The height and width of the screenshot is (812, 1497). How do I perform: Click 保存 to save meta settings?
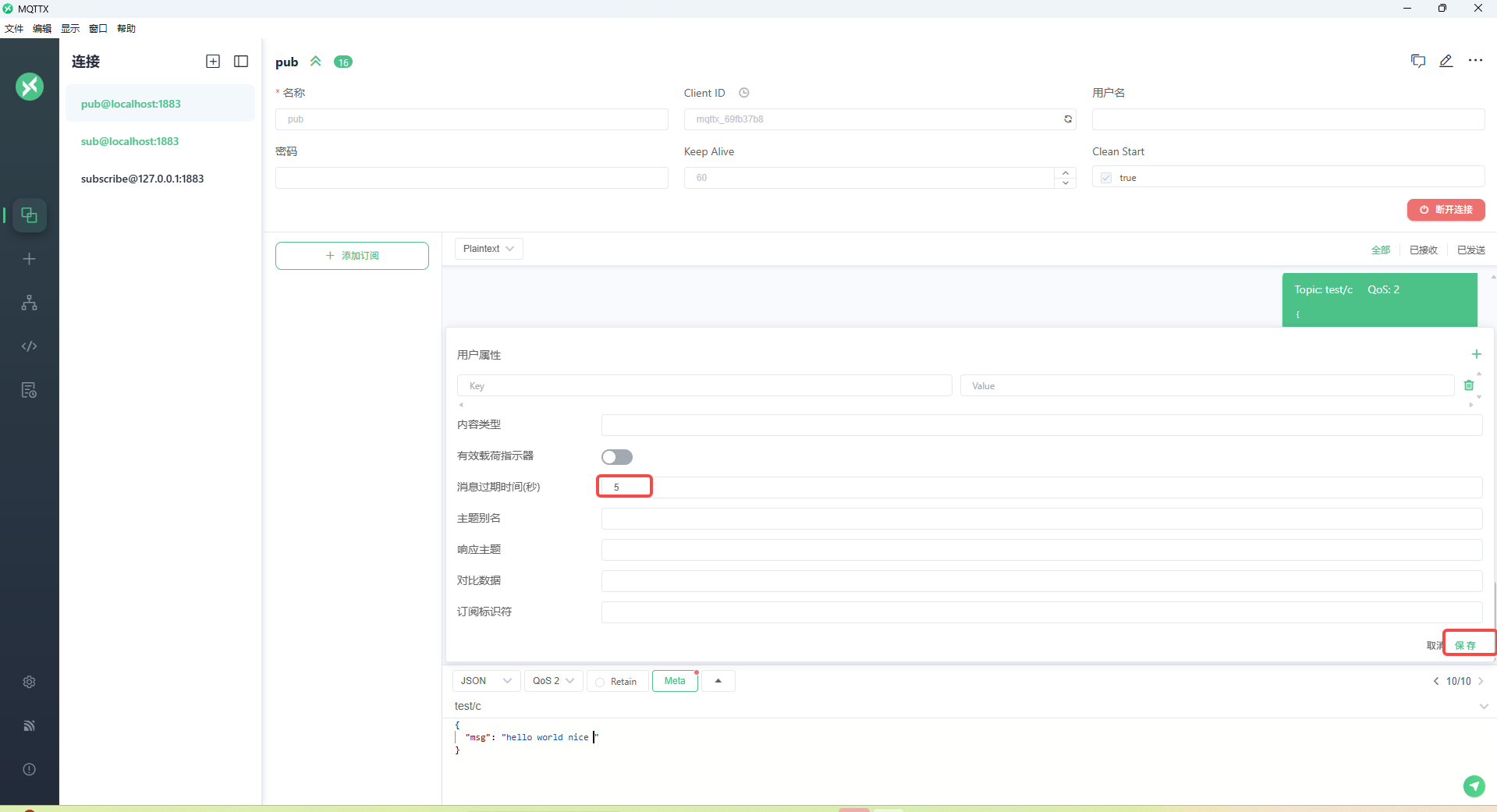pos(1466,645)
